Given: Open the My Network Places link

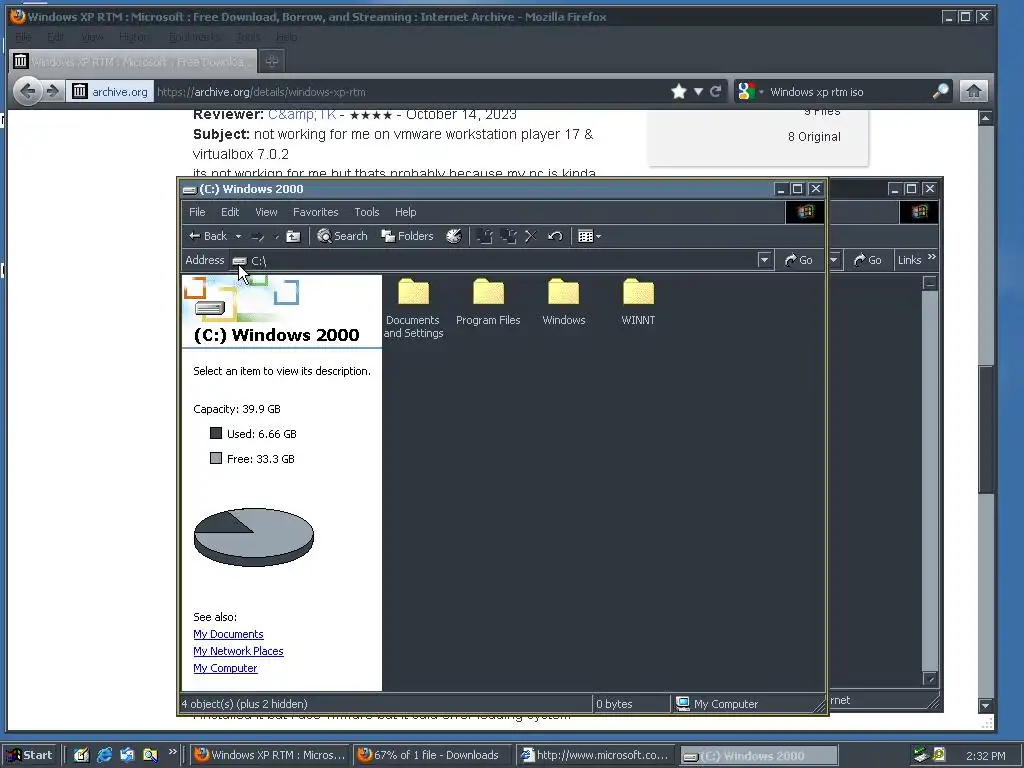Looking at the screenshot, I should click(238, 651).
